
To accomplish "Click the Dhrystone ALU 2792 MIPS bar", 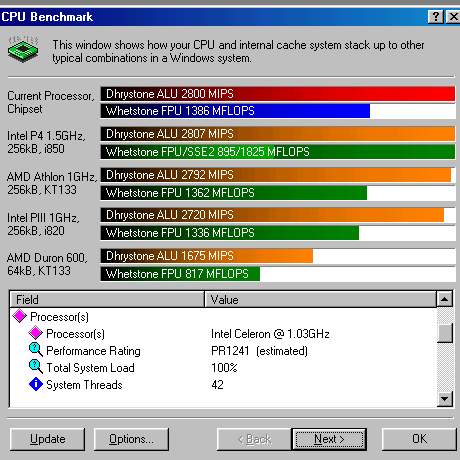I will click(276, 175).
